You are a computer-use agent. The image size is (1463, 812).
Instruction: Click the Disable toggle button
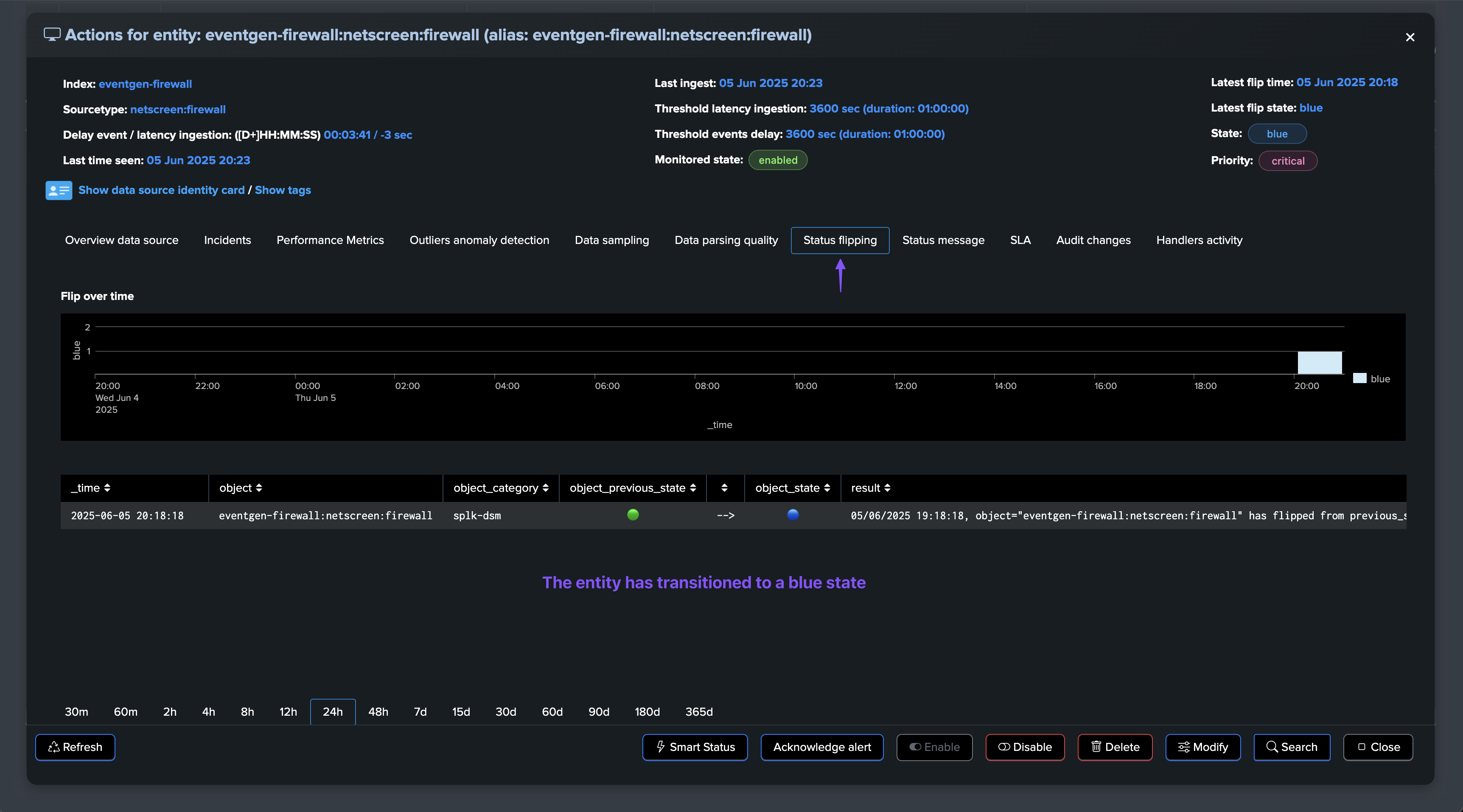tap(1025, 747)
